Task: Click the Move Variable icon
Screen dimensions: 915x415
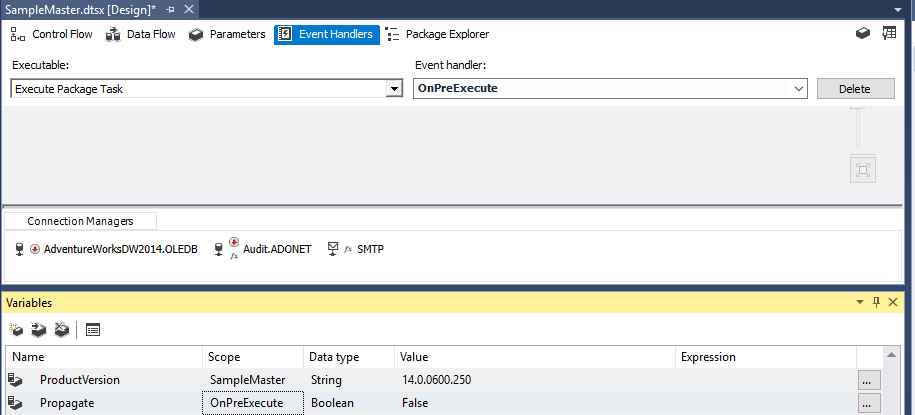Action: (x=39, y=330)
